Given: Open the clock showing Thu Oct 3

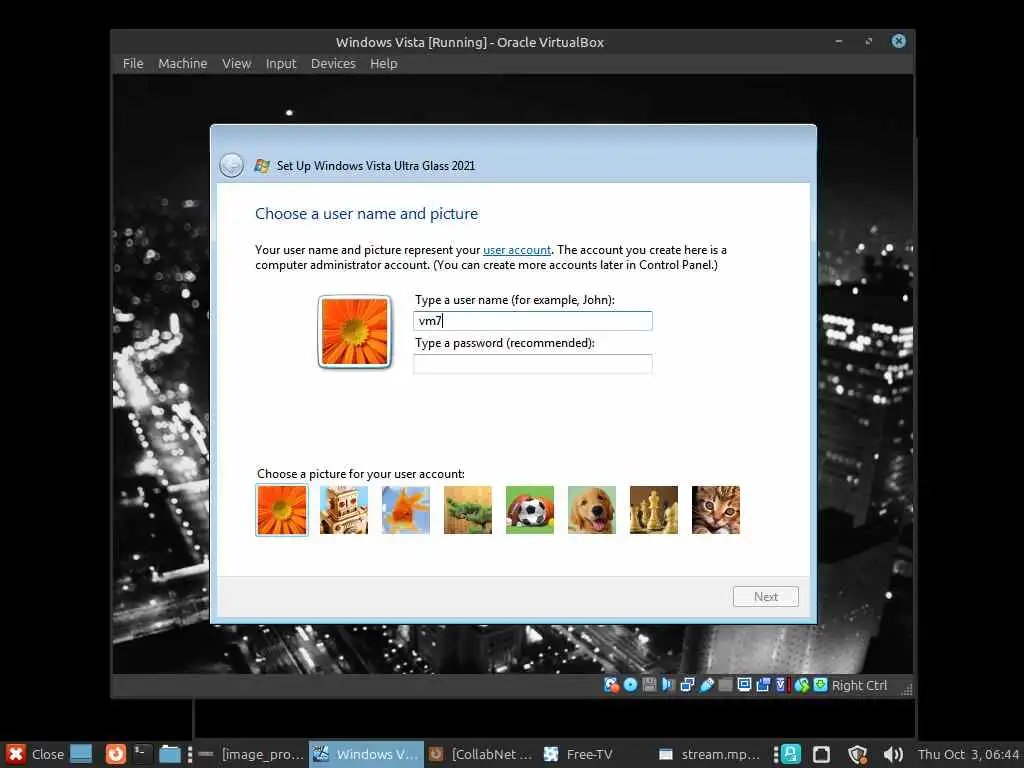Looking at the screenshot, I should (x=968, y=754).
